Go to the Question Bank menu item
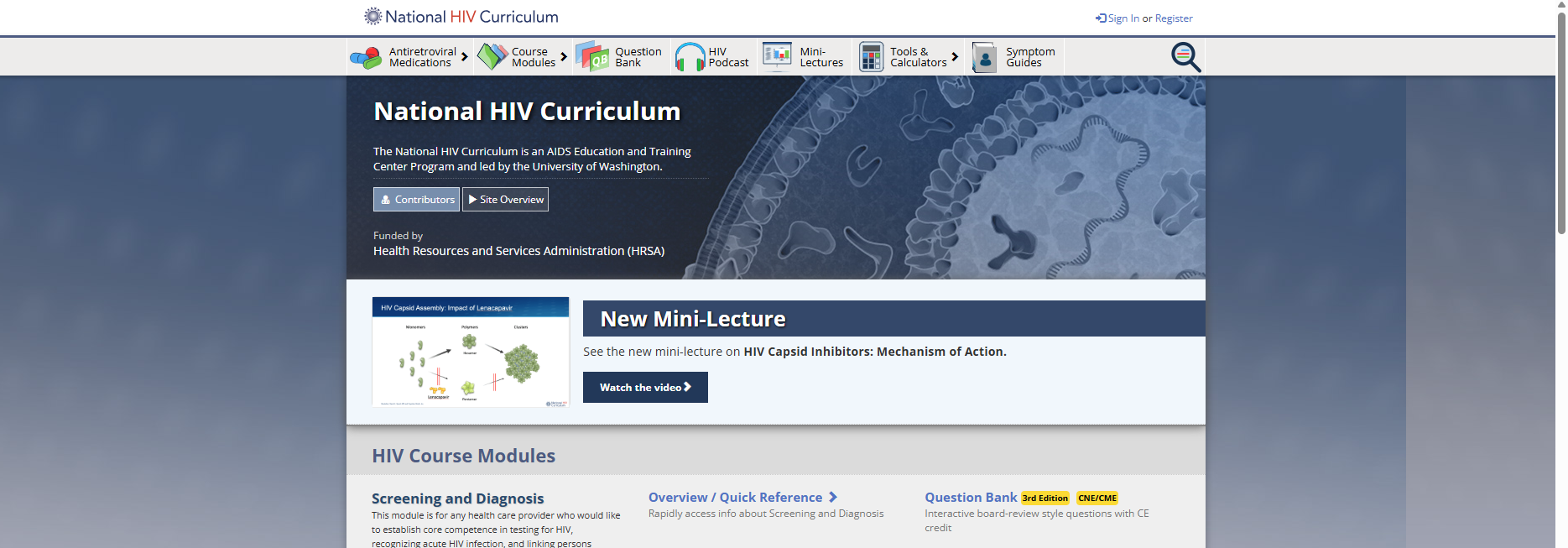 tap(622, 57)
